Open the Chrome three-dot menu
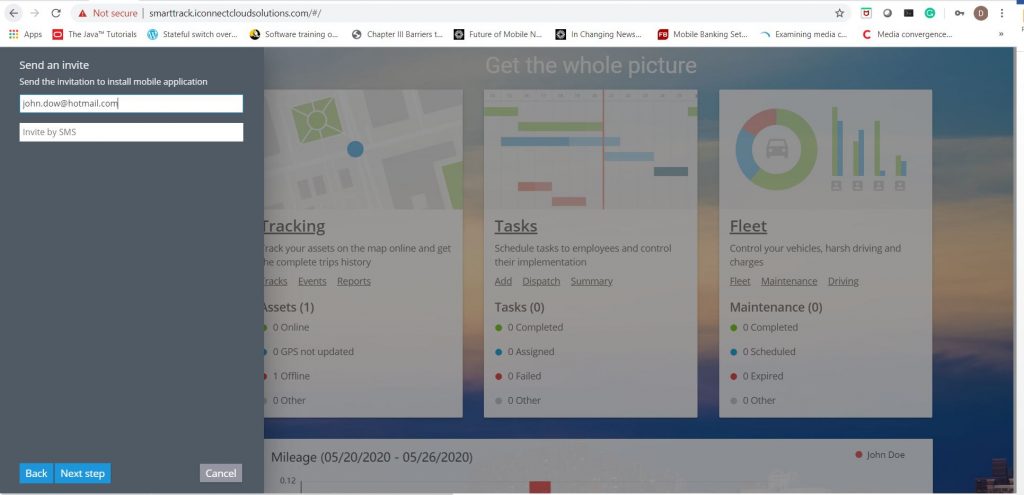Screen dimensions: 1024x495 point(1002,13)
